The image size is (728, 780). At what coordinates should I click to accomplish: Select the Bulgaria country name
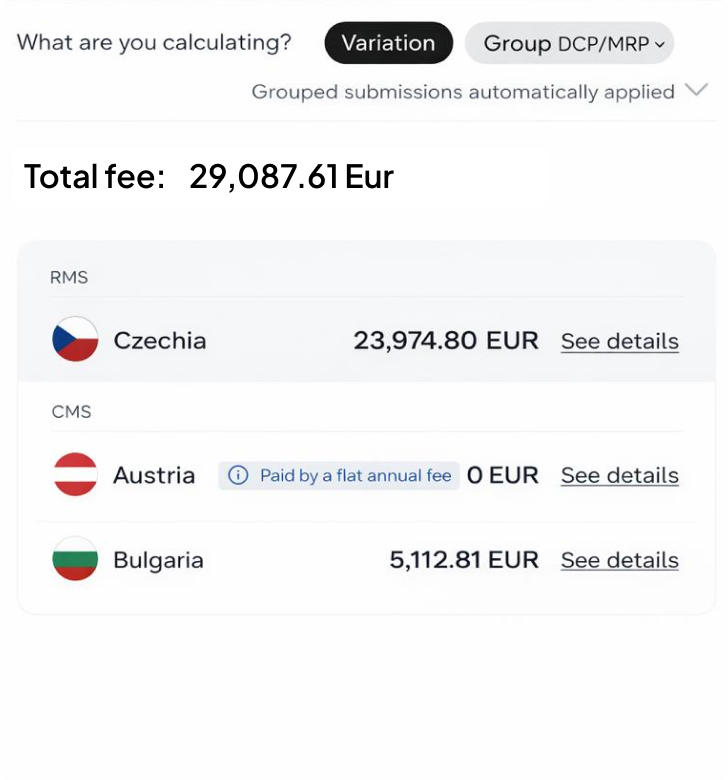158,560
